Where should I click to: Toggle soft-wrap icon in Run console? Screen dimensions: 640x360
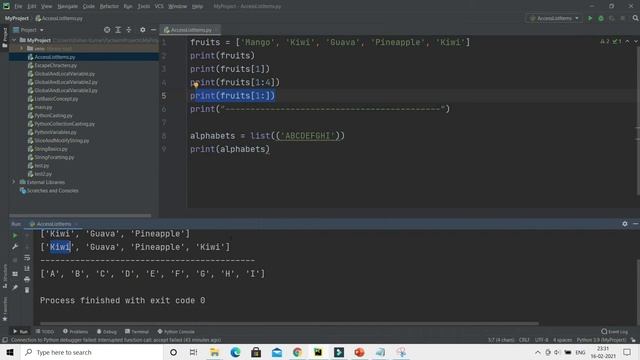(x=27, y=258)
